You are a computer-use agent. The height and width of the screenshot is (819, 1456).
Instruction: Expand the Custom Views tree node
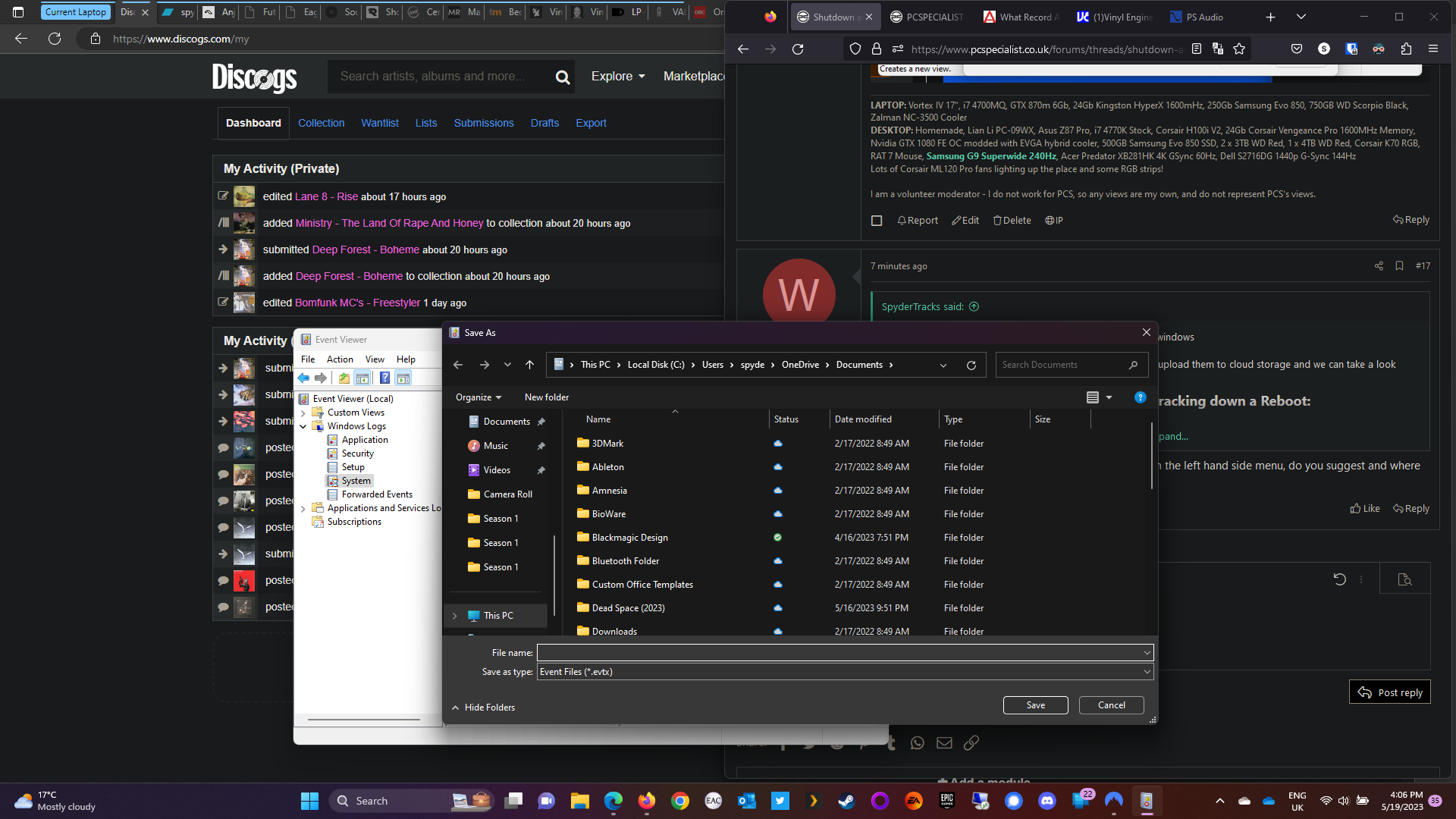point(303,413)
